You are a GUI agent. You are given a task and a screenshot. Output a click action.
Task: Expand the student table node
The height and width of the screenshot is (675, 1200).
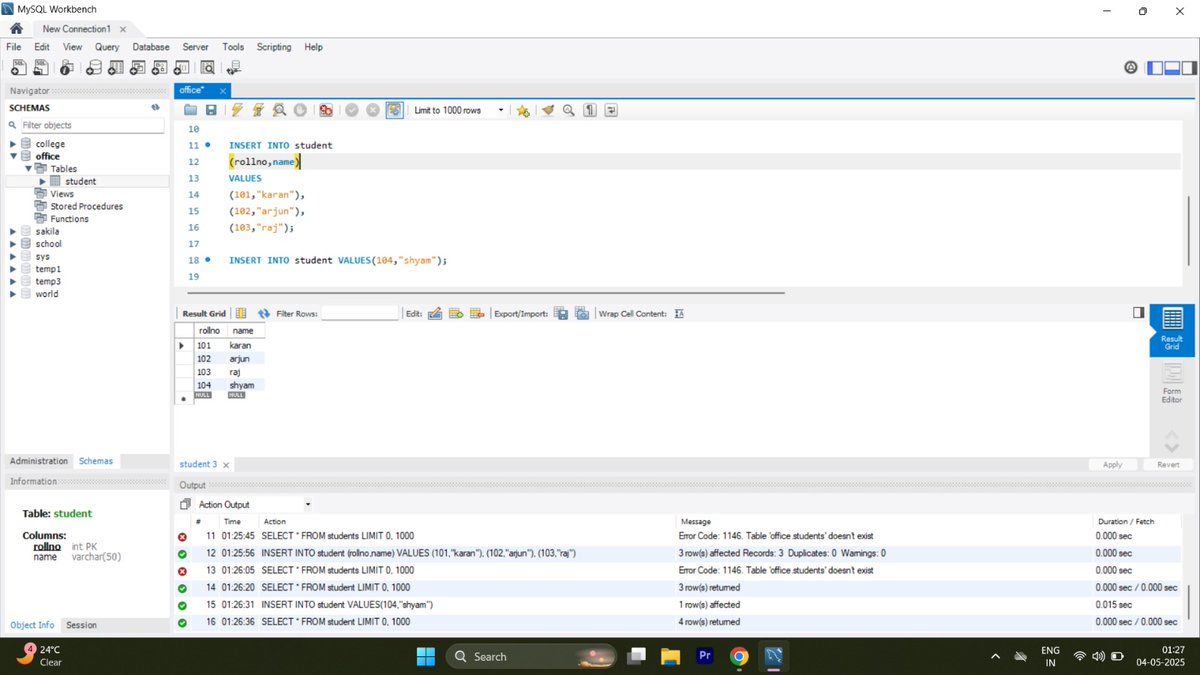click(43, 181)
